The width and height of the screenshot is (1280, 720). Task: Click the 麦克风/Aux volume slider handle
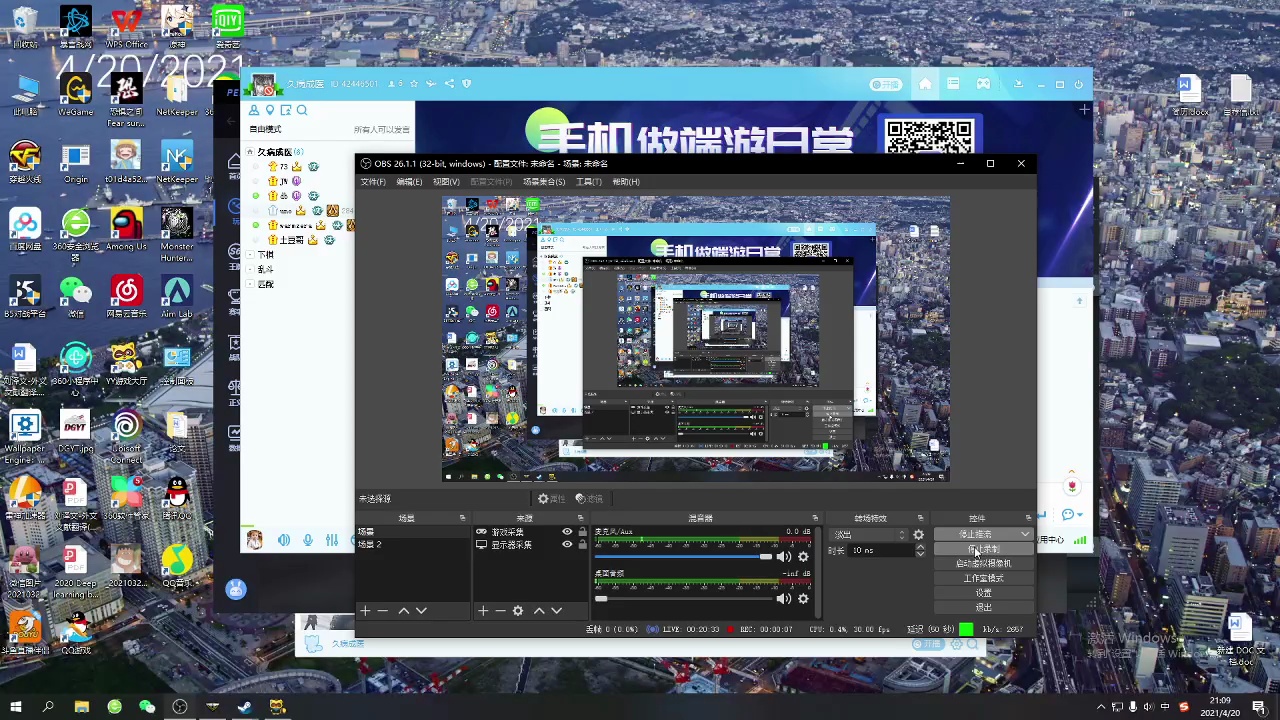[766, 557]
